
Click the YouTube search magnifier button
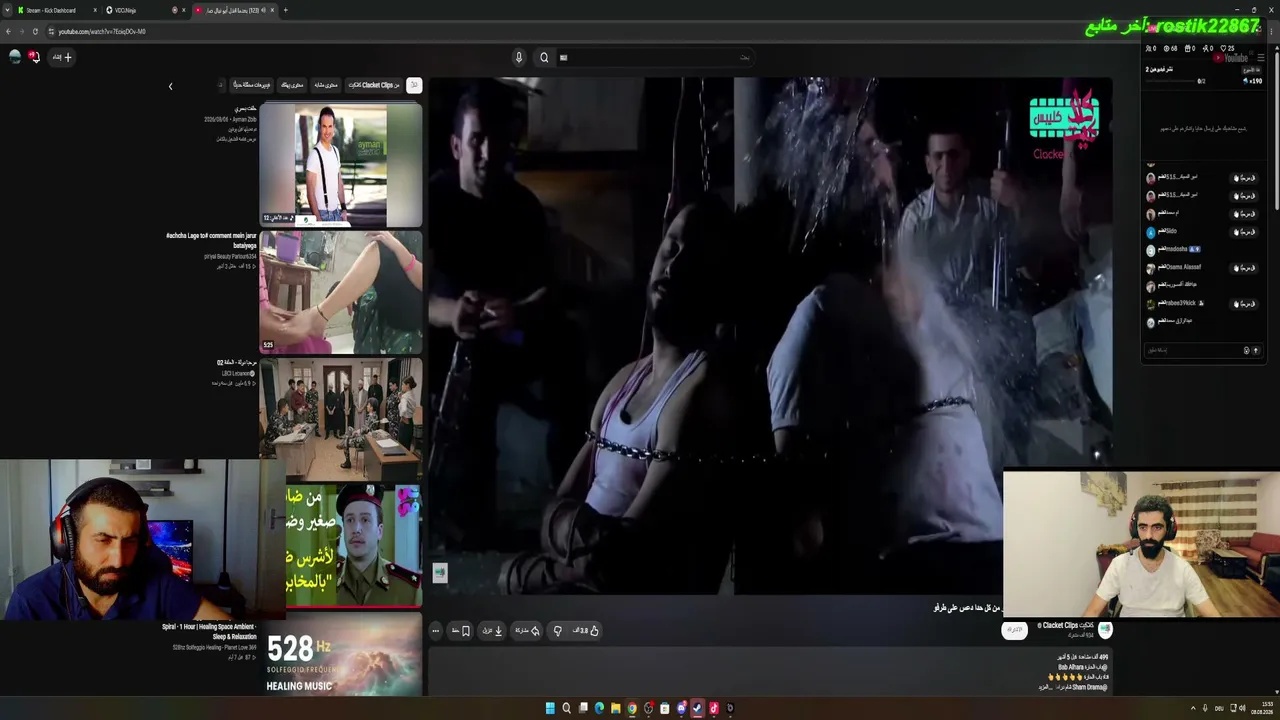tap(544, 57)
